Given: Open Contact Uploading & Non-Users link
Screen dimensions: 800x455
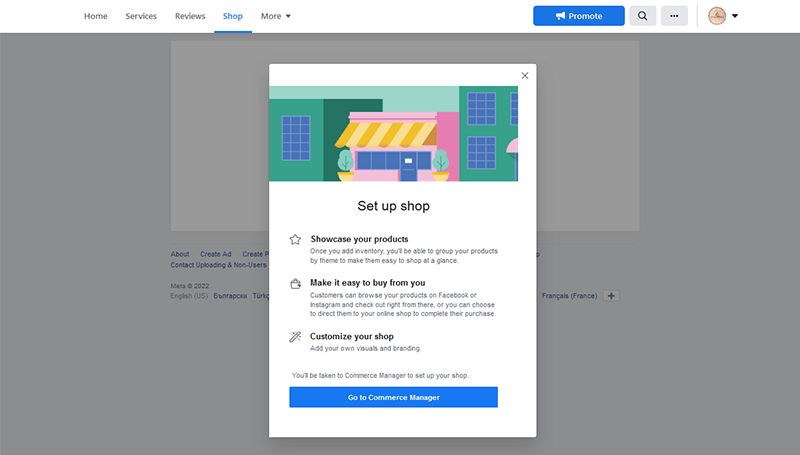Looking at the screenshot, I should 218,265.
